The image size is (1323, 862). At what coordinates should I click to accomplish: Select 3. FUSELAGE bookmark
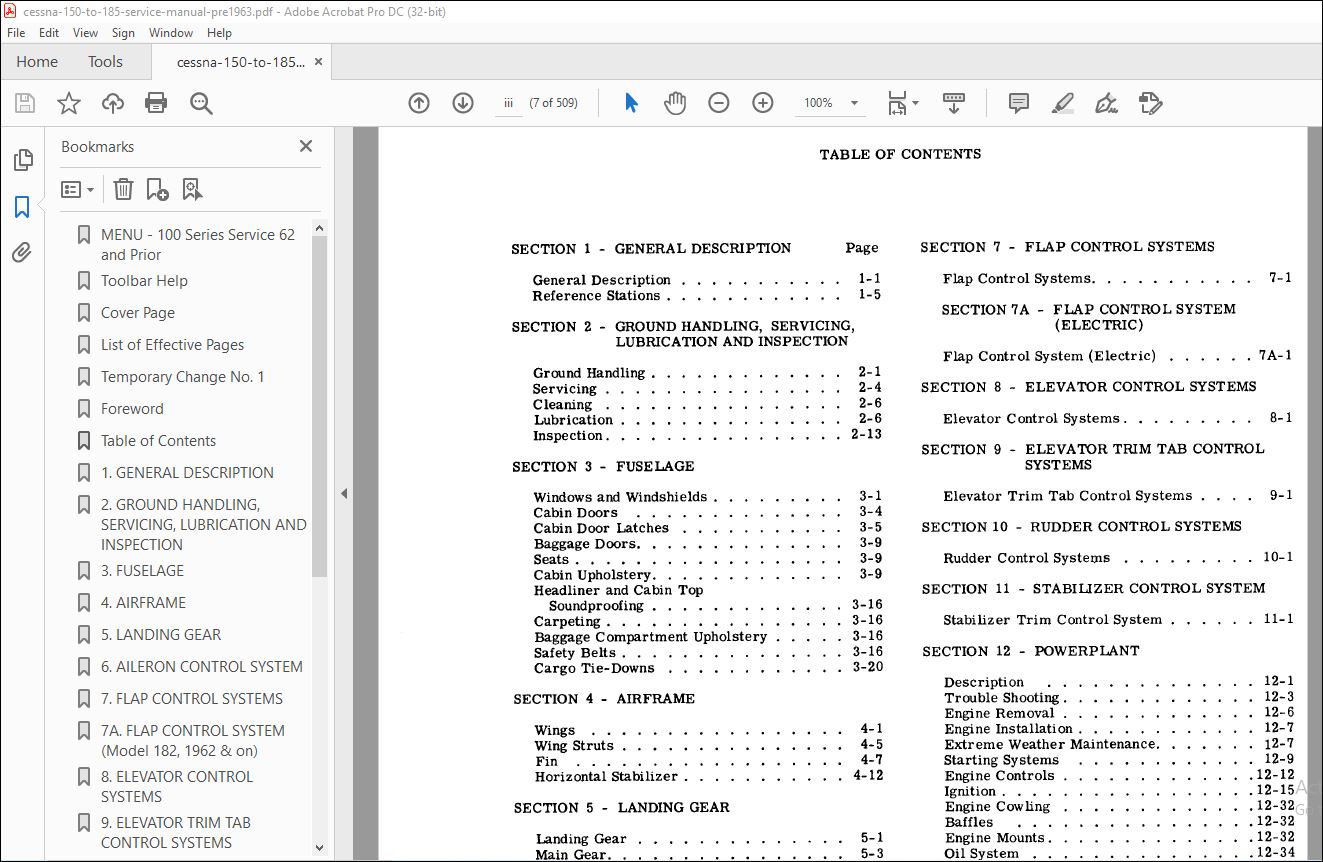(142, 571)
